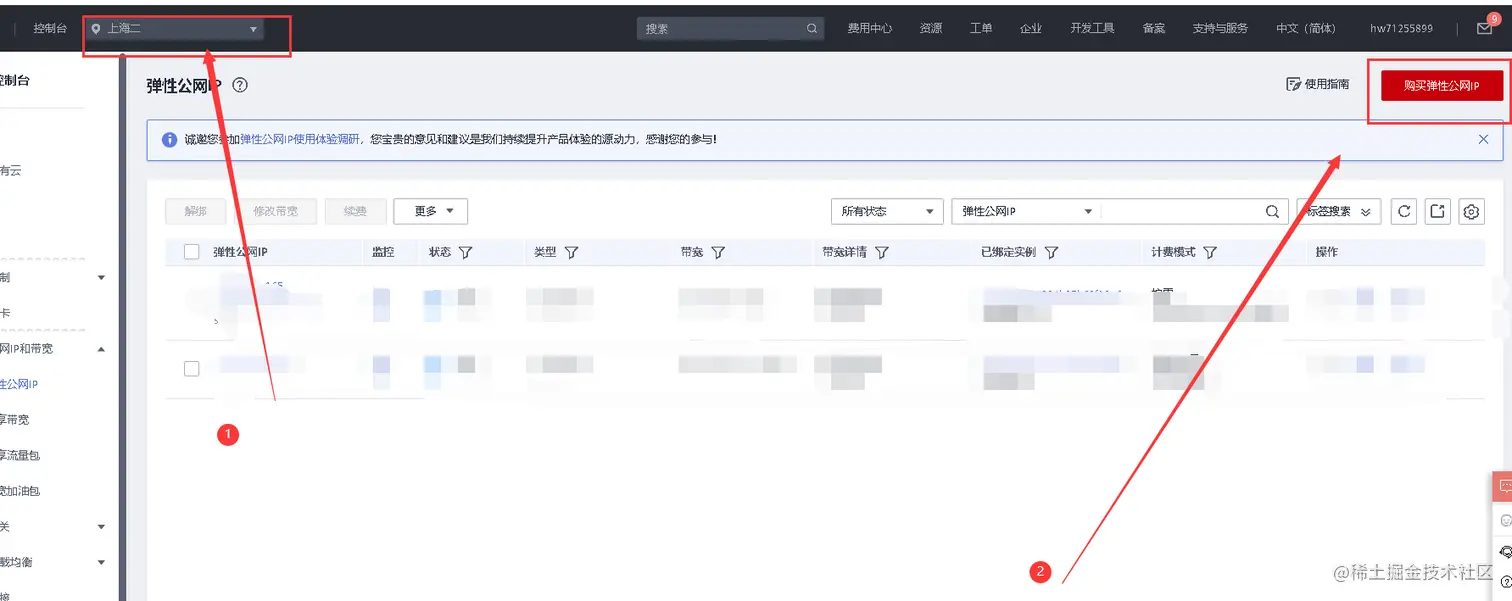Image resolution: width=1512 pixels, height=601 pixels.
Task: Click the 解绑 button
Action: (196, 211)
